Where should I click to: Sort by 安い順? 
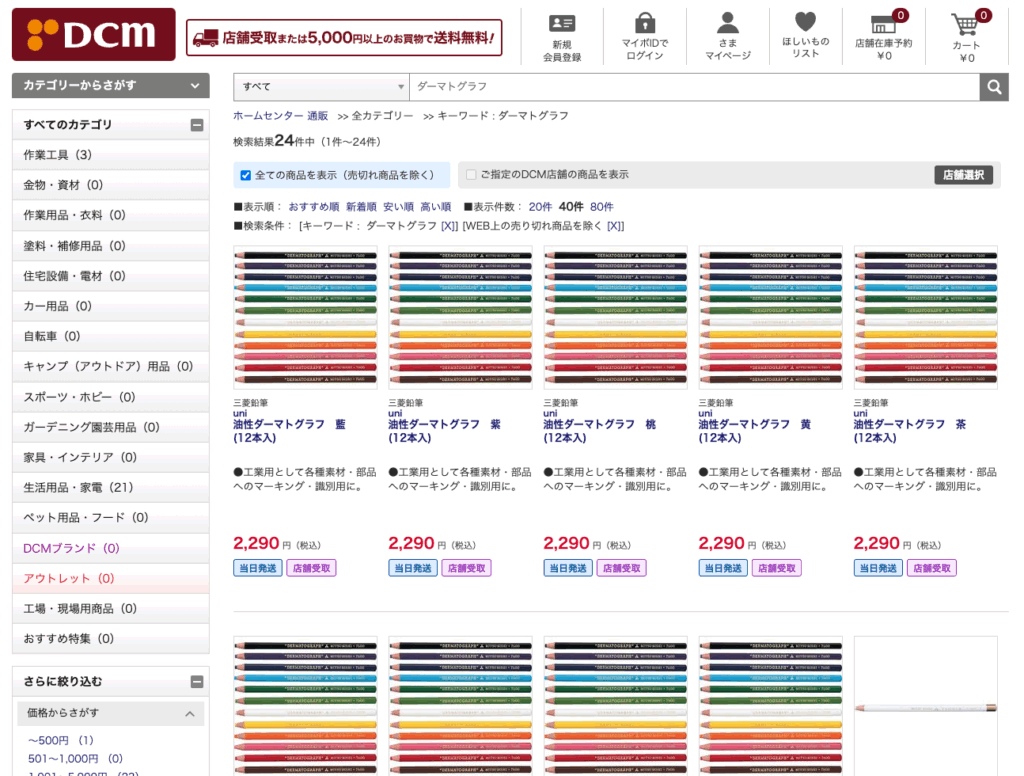398,207
